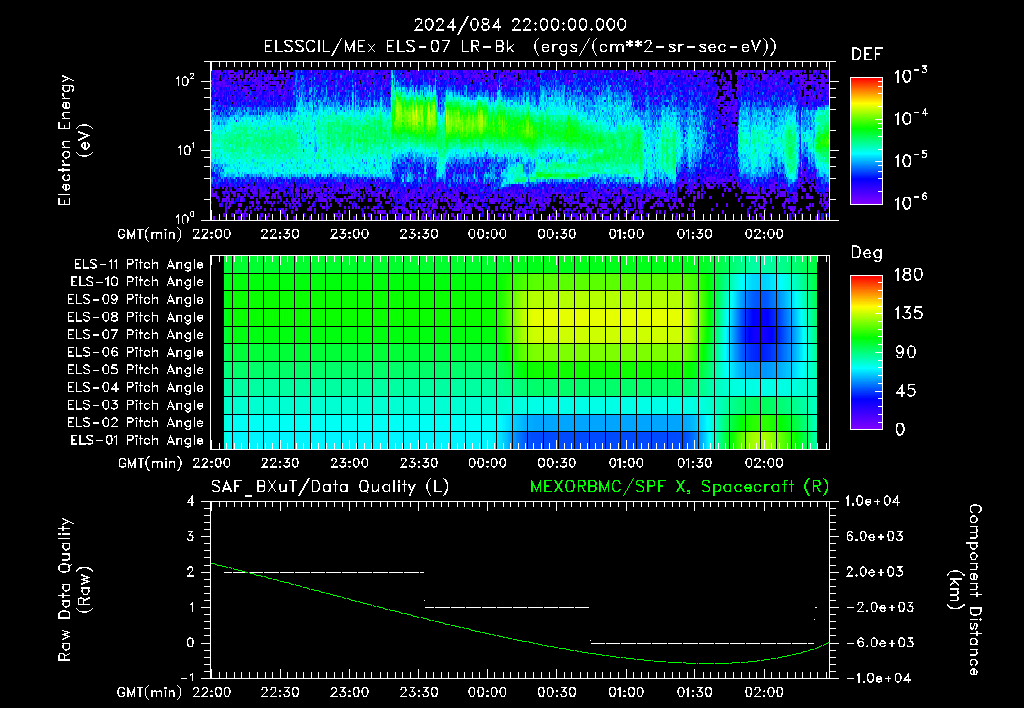The image size is (1024, 708).
Task: Select the ELS-02 Pitch Angle row label
Action: (136, 423)
